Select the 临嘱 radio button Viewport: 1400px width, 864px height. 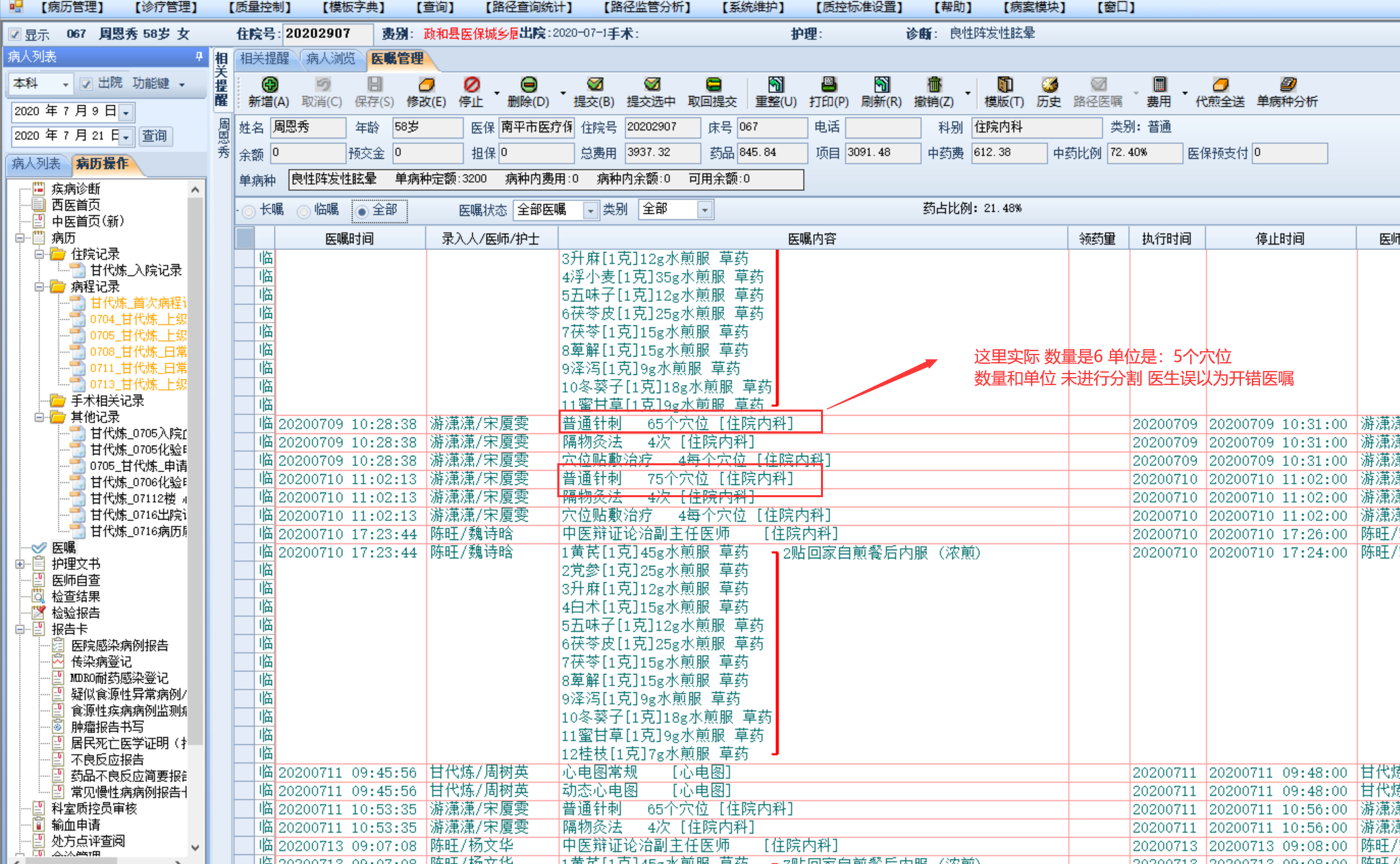tap(304, 211)
